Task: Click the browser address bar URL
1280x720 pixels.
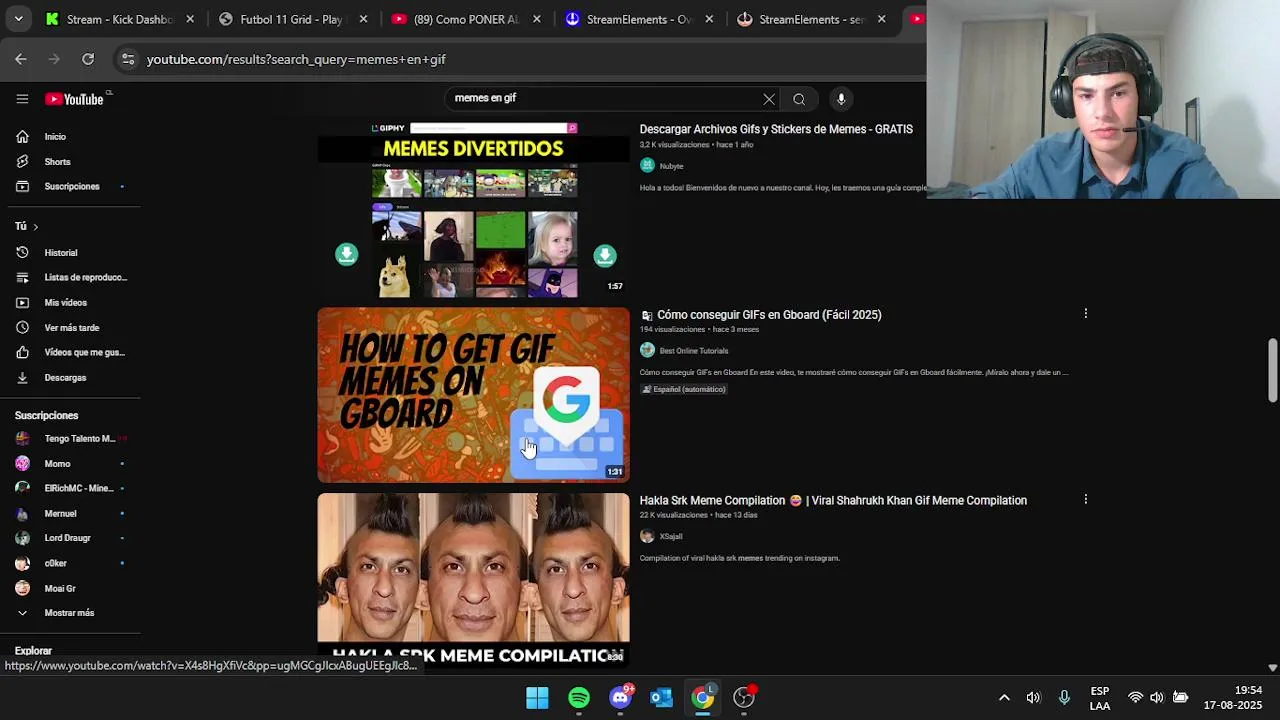Action: [x=296, y=59]
